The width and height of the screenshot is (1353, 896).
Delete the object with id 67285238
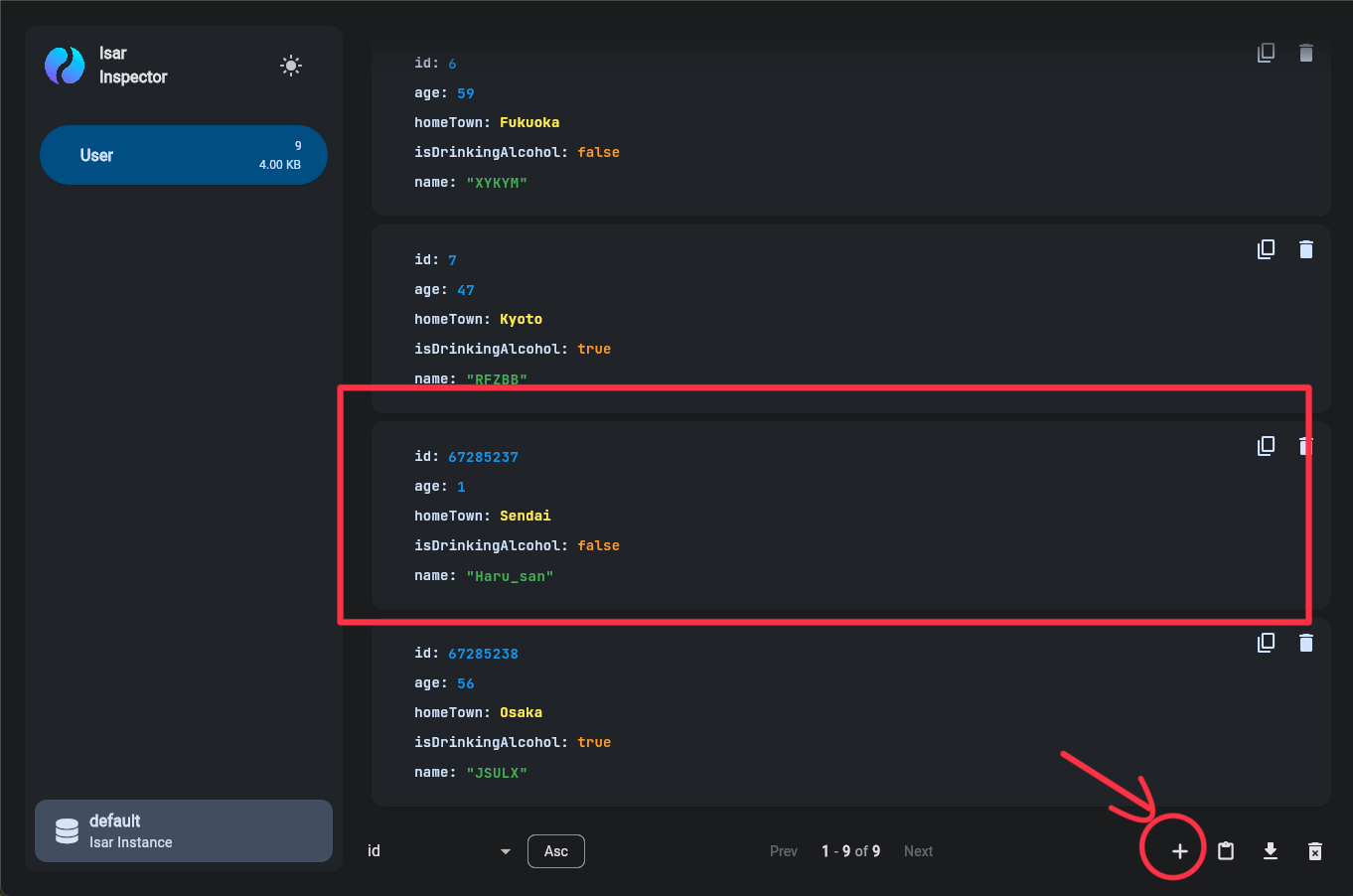pyautogui.click(x=1305, y=643)
